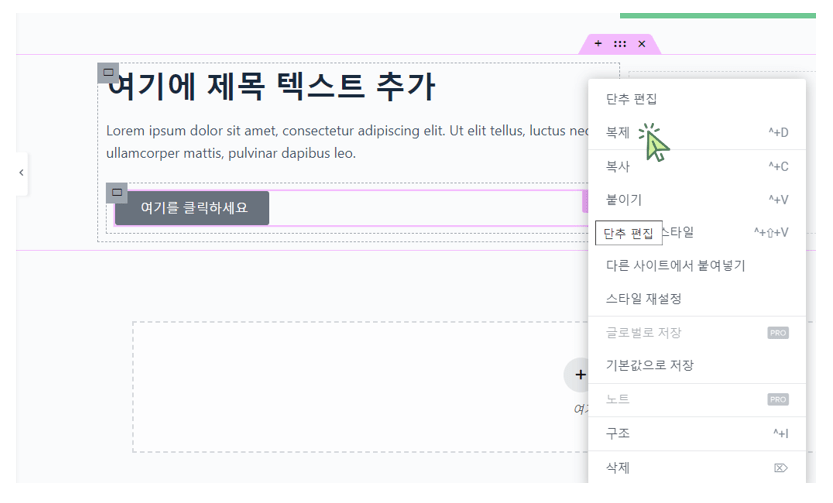The image size is (833, 503).
Task: Select the heading container handle icon
Action: click(108, 73)
